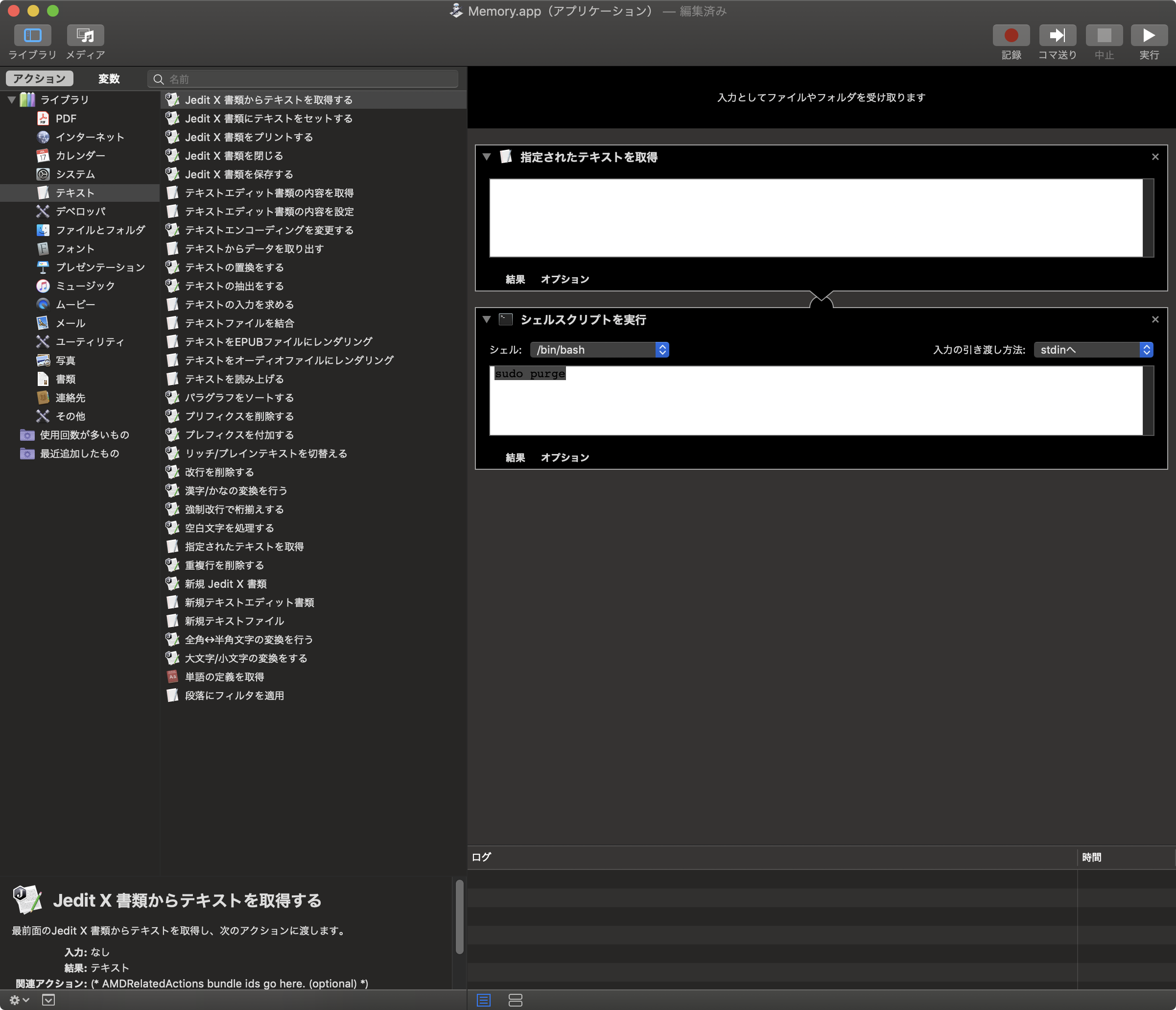Select action 新規テキストファイル
The height and width of the screenshot is (1010, 1176).
point(313,621)
